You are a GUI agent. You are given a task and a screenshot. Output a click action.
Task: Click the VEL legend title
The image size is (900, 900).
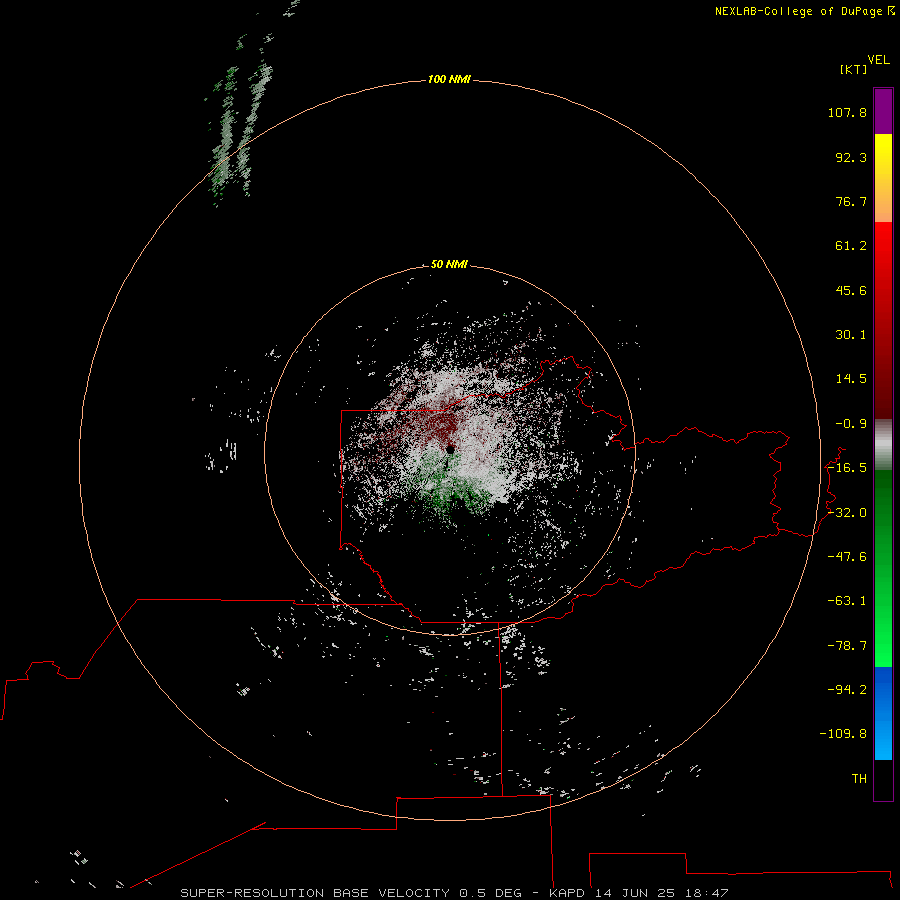878,60
